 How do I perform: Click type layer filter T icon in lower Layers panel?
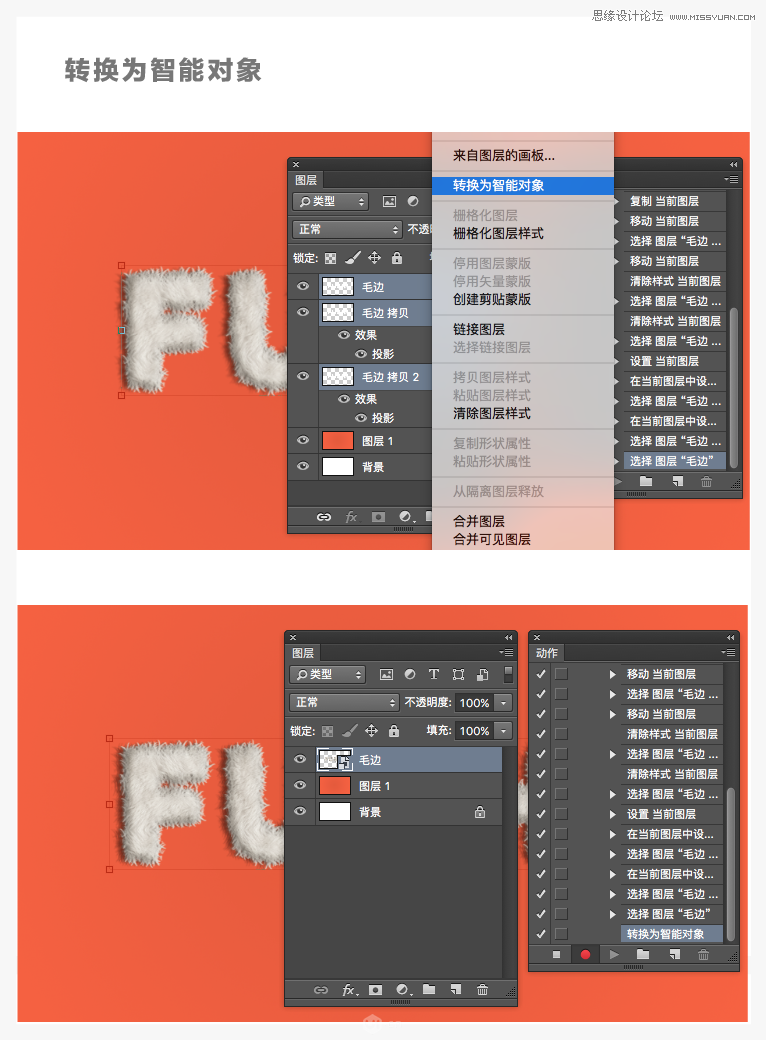(434, 675)
